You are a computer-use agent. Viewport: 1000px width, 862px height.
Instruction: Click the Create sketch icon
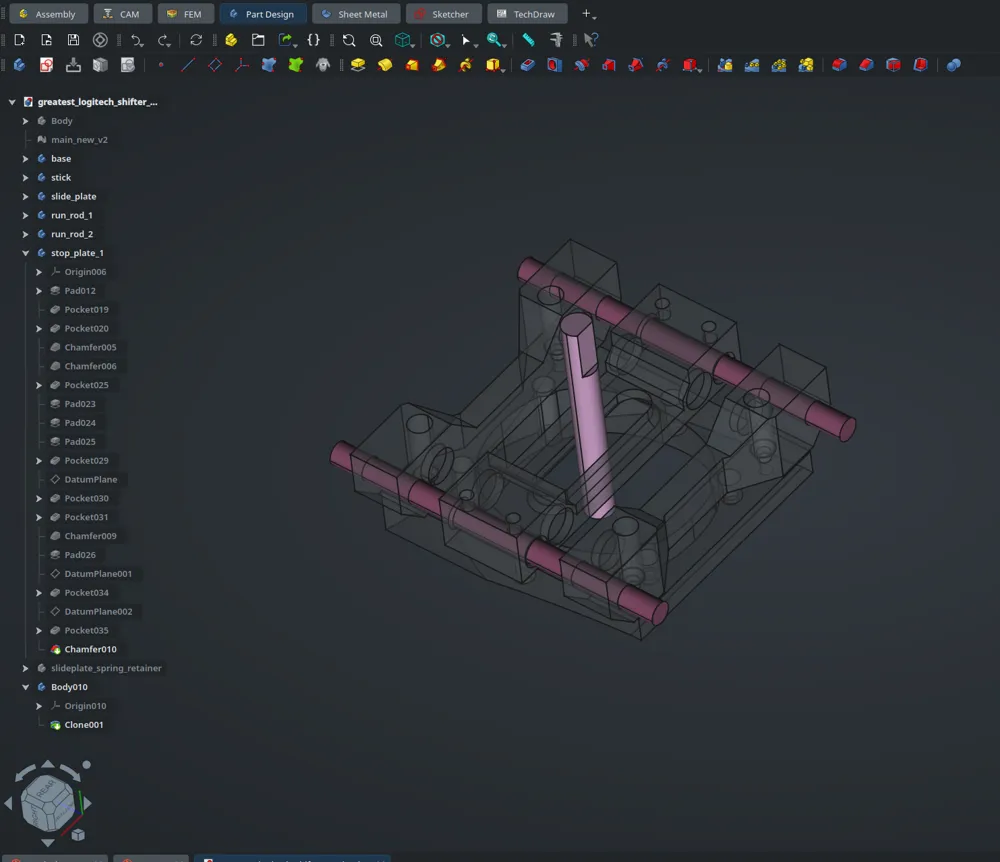point(47,65)
